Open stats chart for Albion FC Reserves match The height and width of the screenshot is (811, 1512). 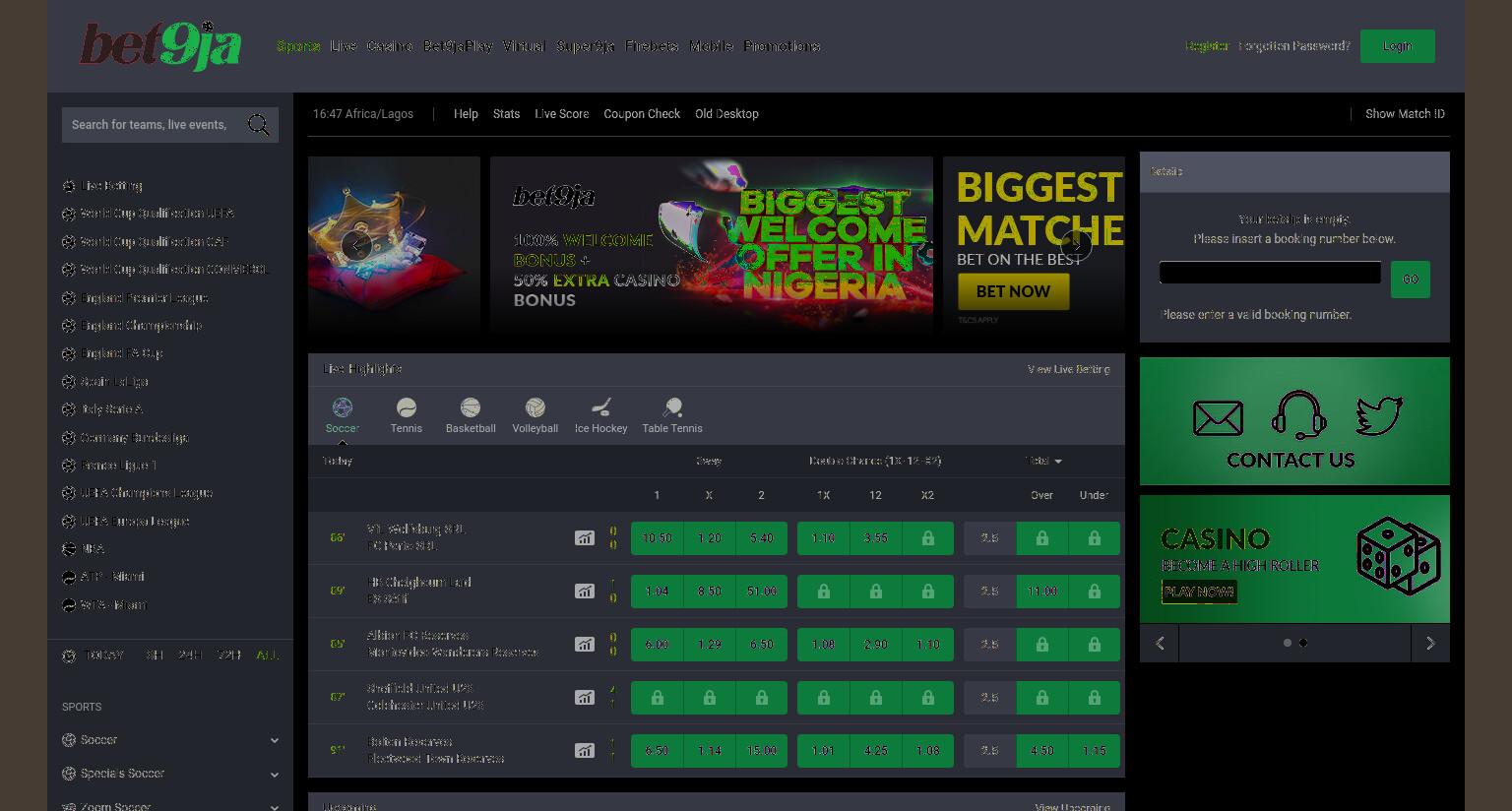click(x=585, y=645)
